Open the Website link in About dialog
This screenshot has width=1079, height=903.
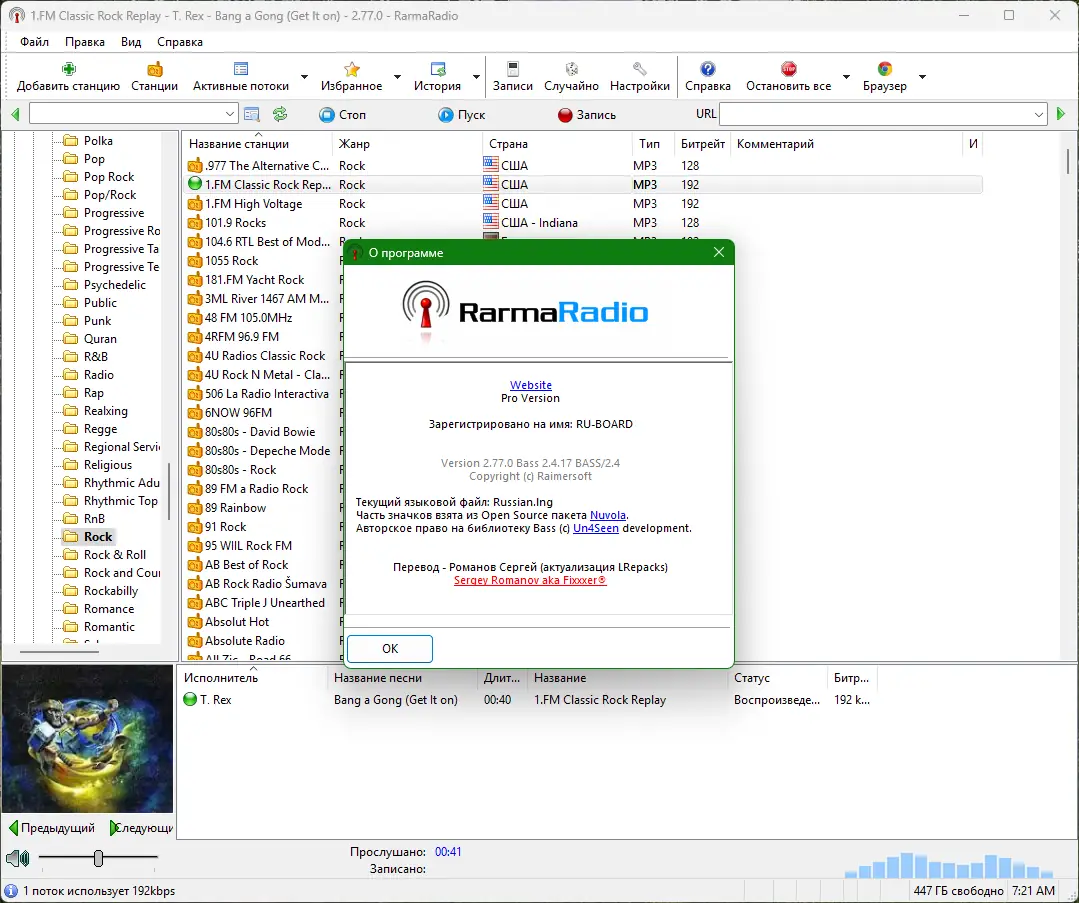coord(531,385)
